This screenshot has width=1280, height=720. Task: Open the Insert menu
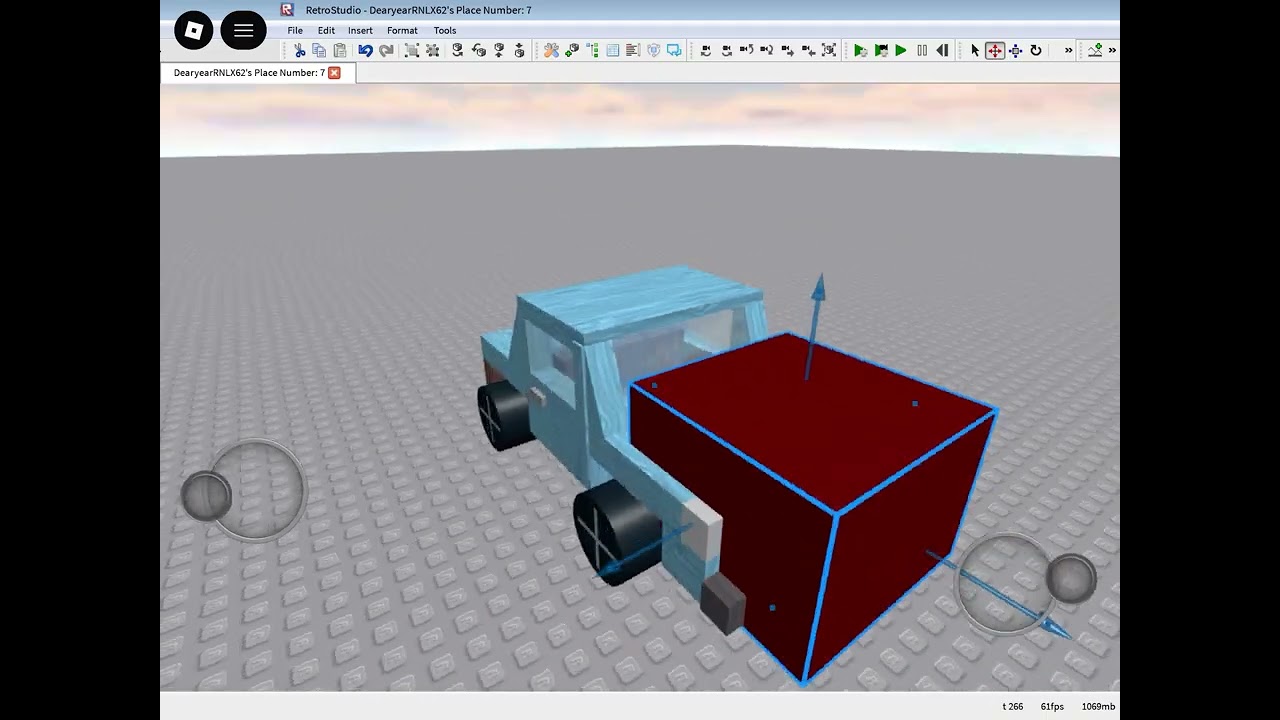[x=360, y=30]
